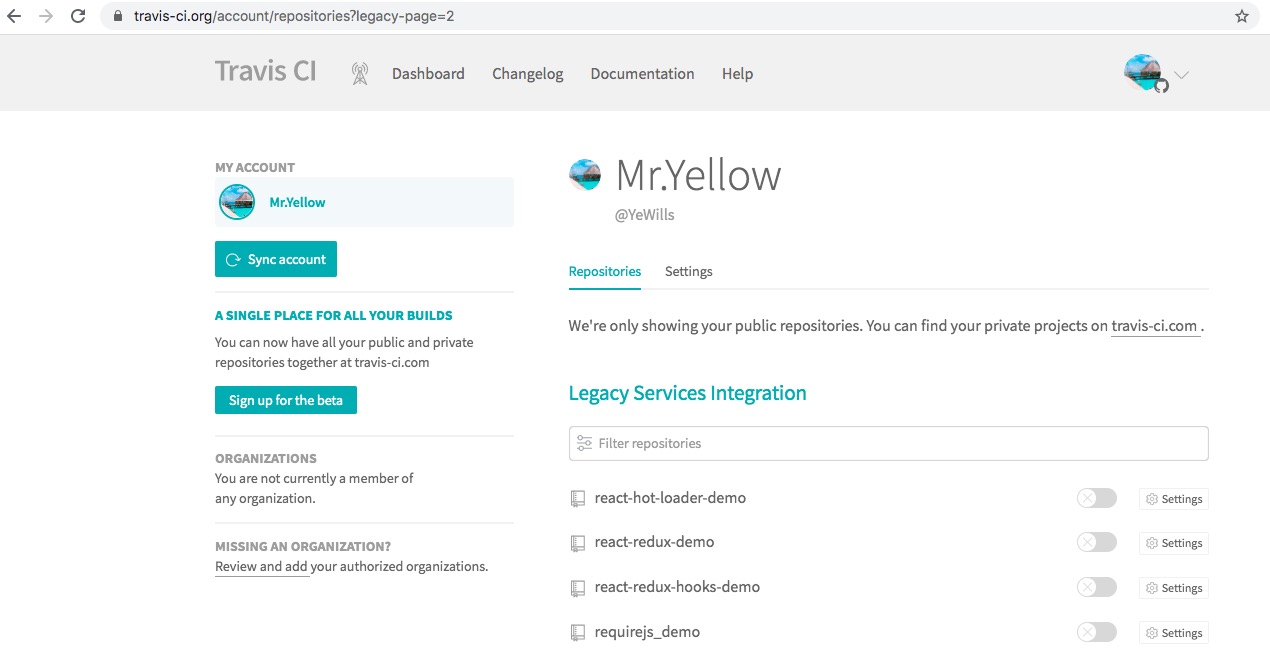Image resolution: width=1270 pixels, height=649 pixels.
Task: Bookmark this page with the star icon
Action: click(x=1242, y=16)
